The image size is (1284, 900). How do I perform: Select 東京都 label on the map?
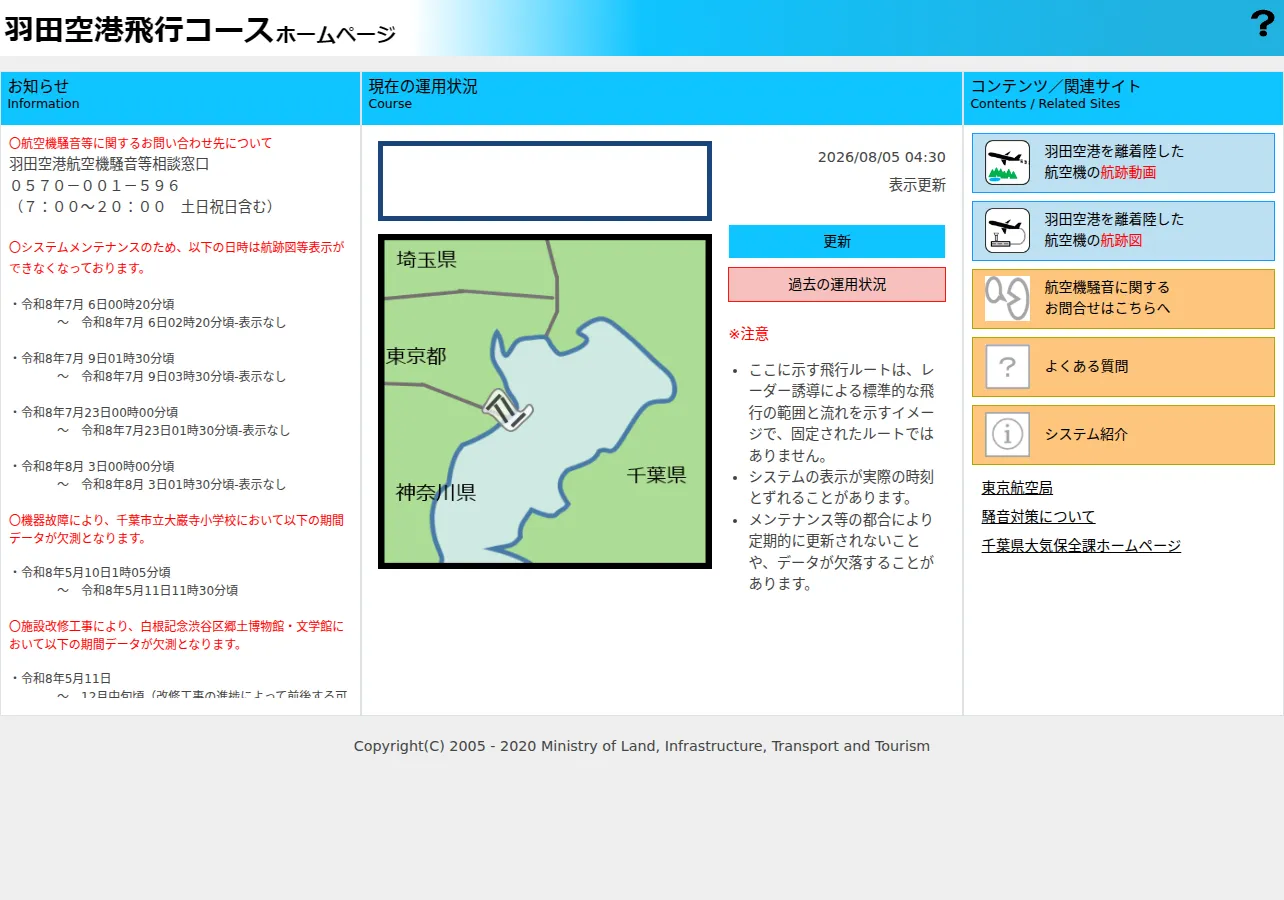pos(417,356)
